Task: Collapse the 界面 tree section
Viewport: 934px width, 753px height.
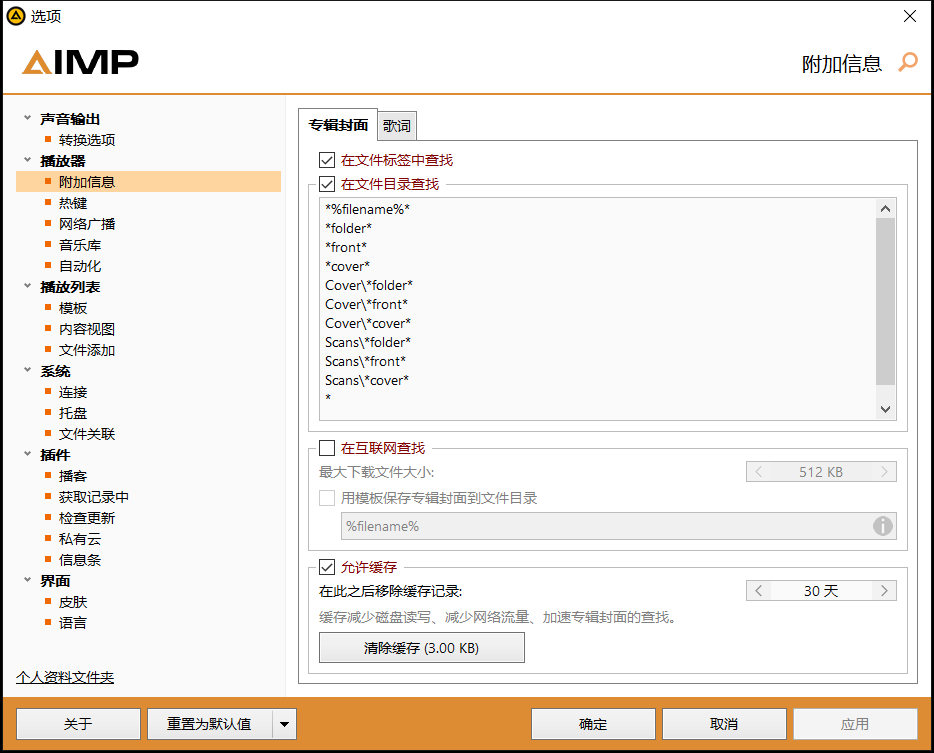Action: (x=27, y=580)
